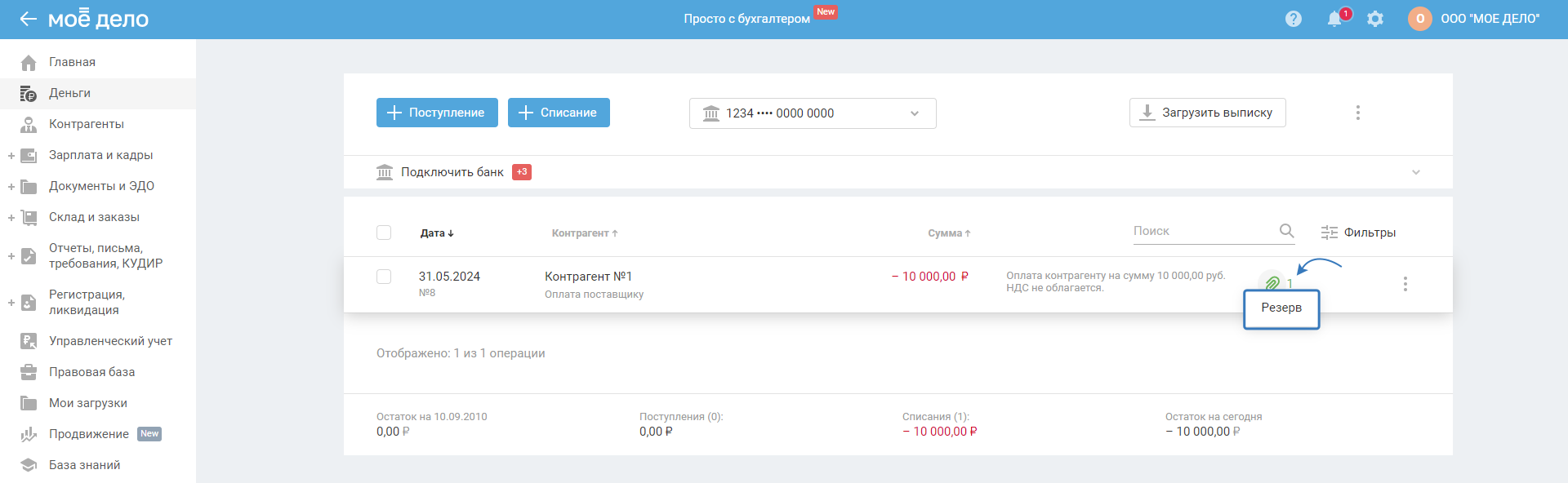Open the settings gear icon
1568x483 pixels.
click(1375, 19)
